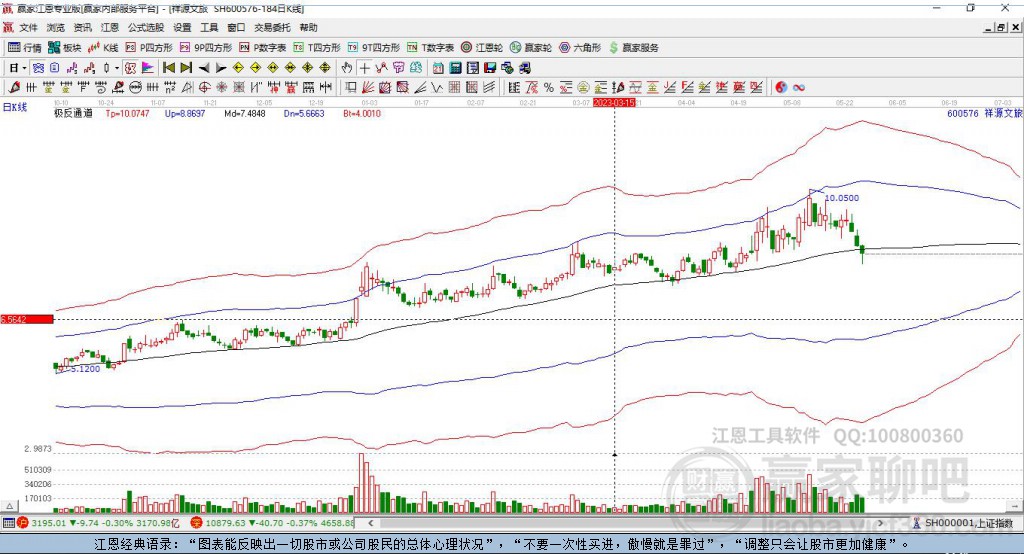This screenshot has width=1024, height=554.
Task: Select the Gann fan lines tool
Action: (368, 87)
